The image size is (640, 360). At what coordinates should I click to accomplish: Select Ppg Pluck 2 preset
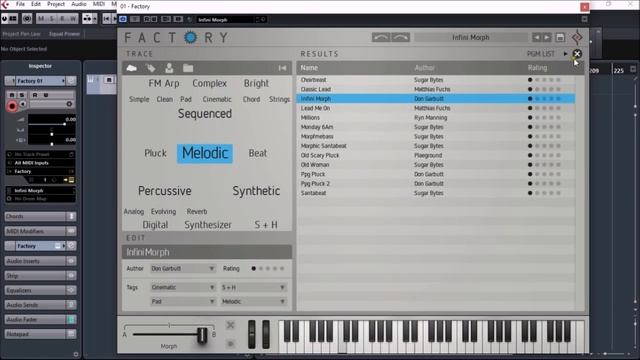[436, 184]
